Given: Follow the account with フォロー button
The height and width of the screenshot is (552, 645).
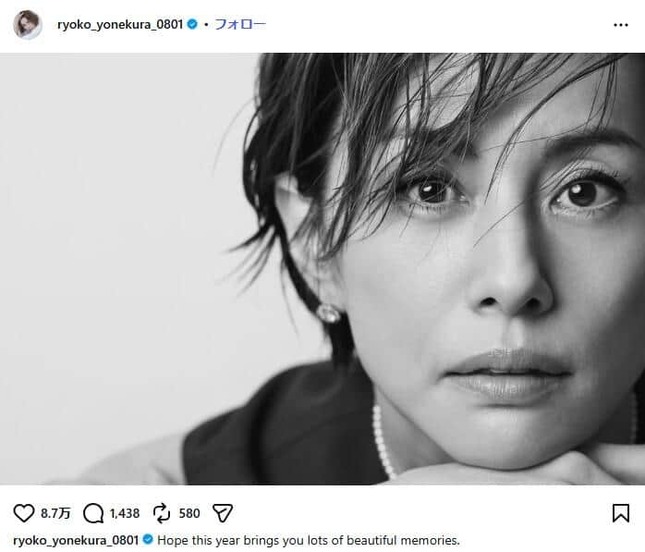Looking at the screenshot, I should 240,24.
